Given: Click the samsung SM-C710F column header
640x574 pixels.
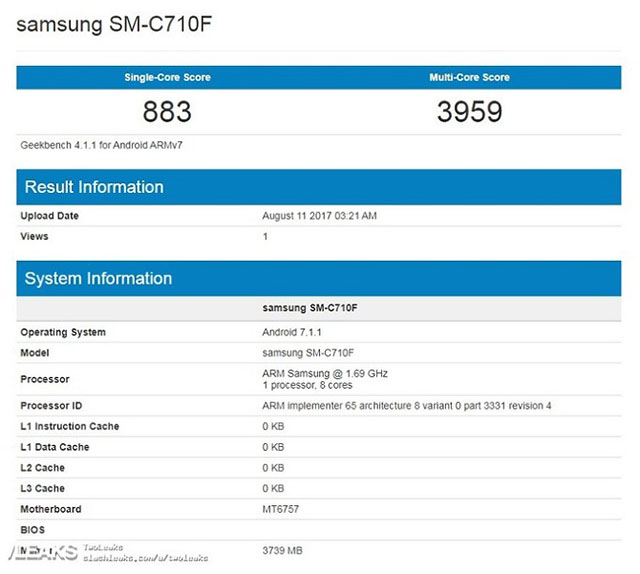Looking at the screenshot, I should tap(308, 307).
